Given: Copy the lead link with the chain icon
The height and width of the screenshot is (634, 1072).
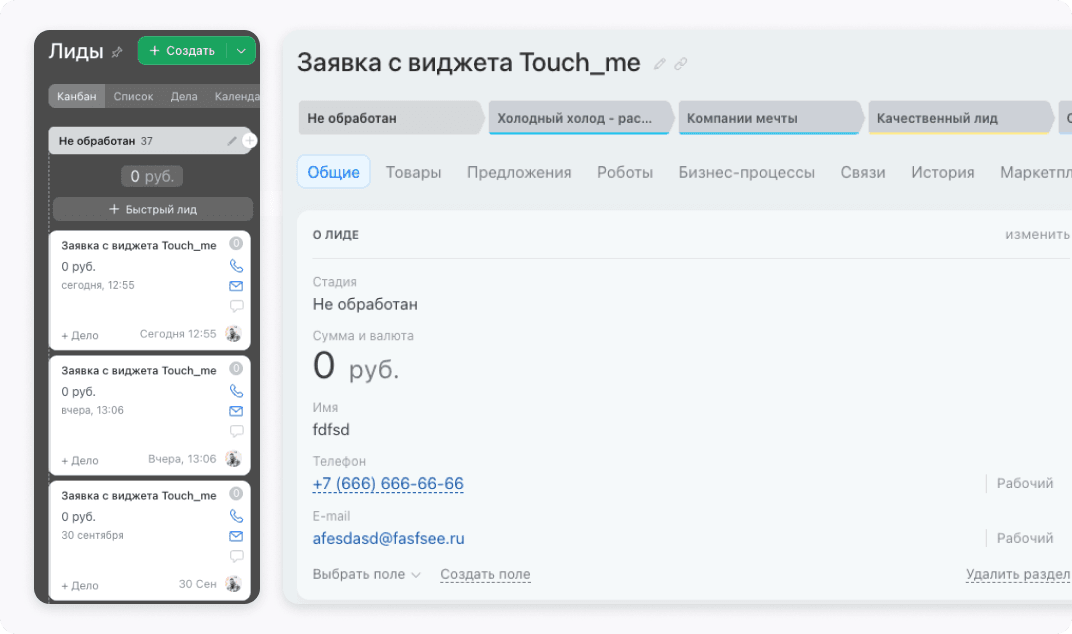Looking at the screenshot, I should (x=680, y=64).
